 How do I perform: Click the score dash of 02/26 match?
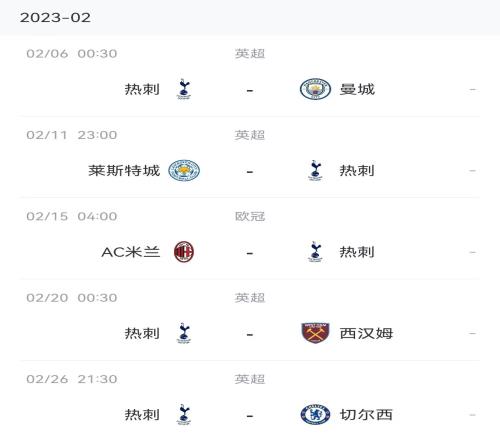pos(250,416)
